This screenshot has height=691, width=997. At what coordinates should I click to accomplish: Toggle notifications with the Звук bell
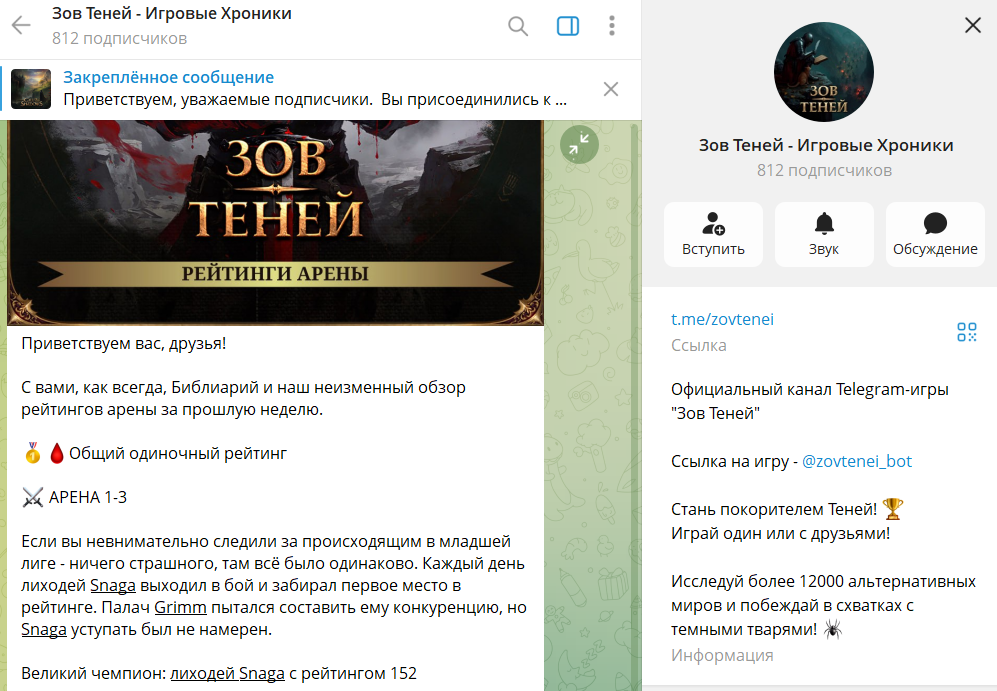coord(824,234)
